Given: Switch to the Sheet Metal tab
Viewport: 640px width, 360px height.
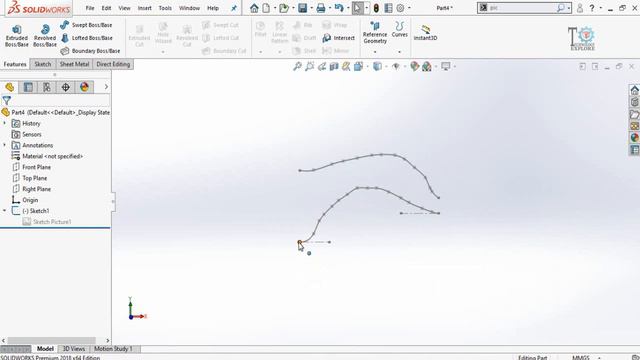Looking at the screenshot, I should click(x=74, y=64).
